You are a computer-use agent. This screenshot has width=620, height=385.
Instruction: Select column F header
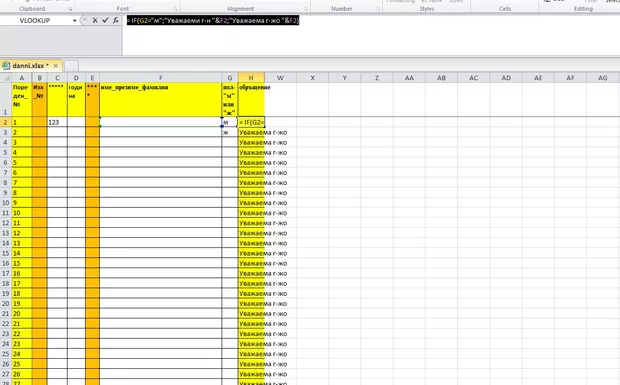click(x=161, y=78)
